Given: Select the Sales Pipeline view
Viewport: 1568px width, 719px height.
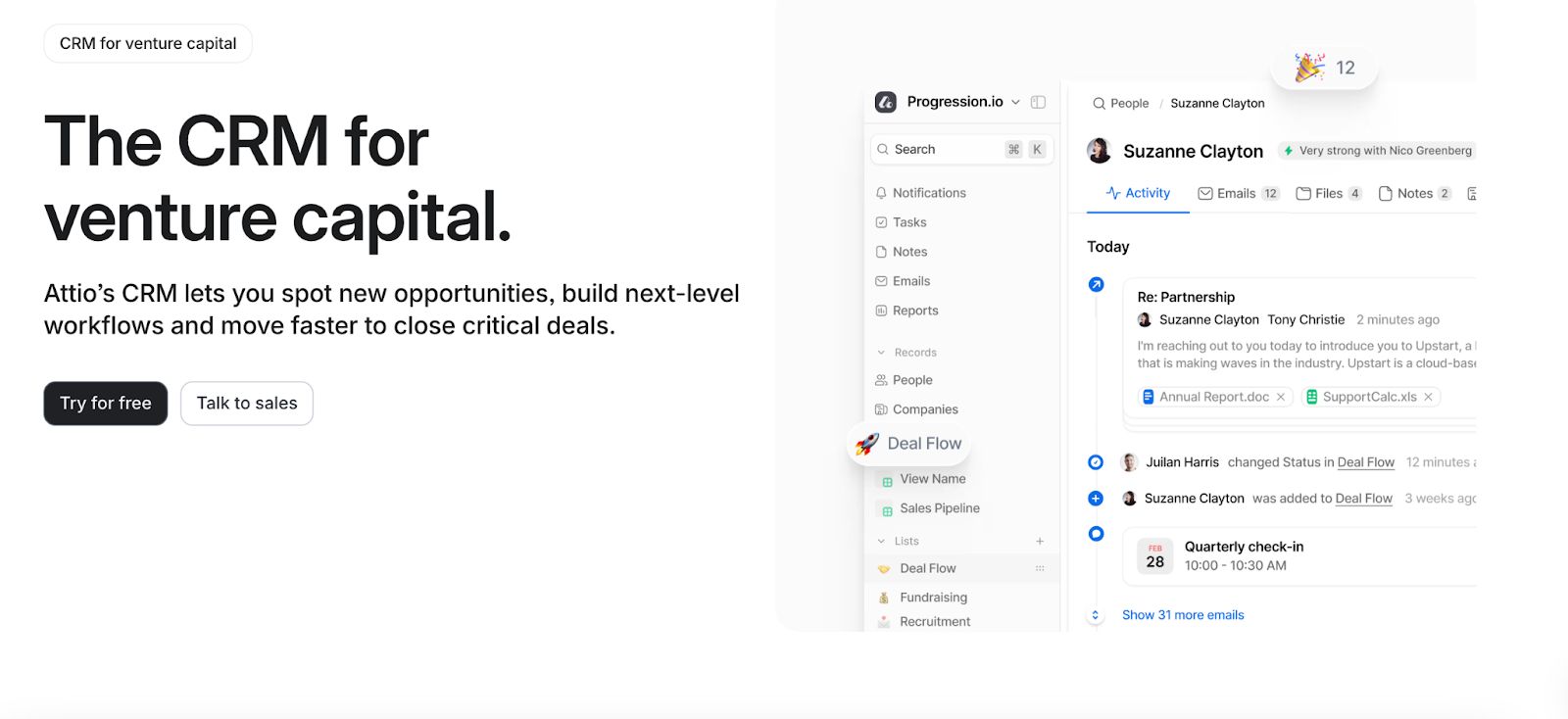Looking at the screenshot, I should 940,508.
